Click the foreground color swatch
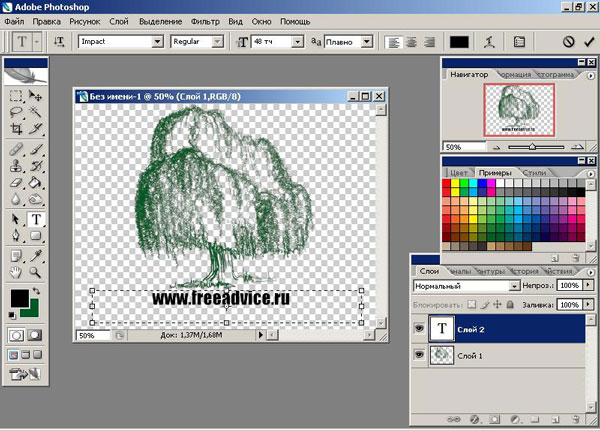The height and width of the screenshot is (431, 600). [20, 298]
